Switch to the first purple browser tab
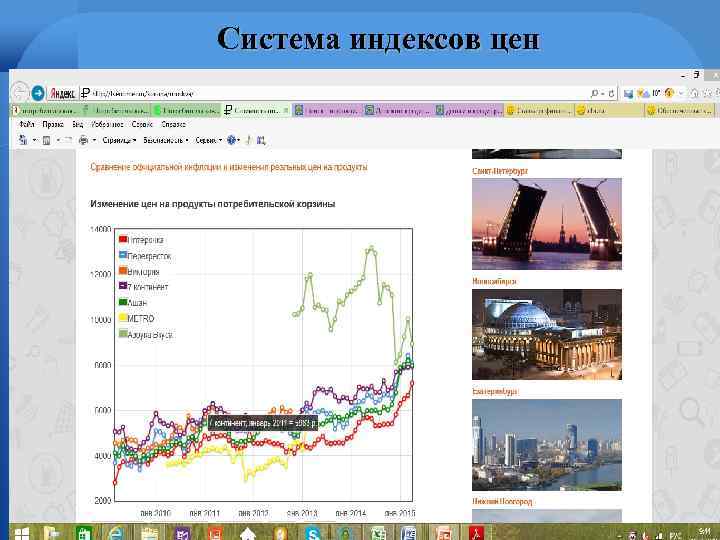Screen dimensions: 720x540 (327, 111)
